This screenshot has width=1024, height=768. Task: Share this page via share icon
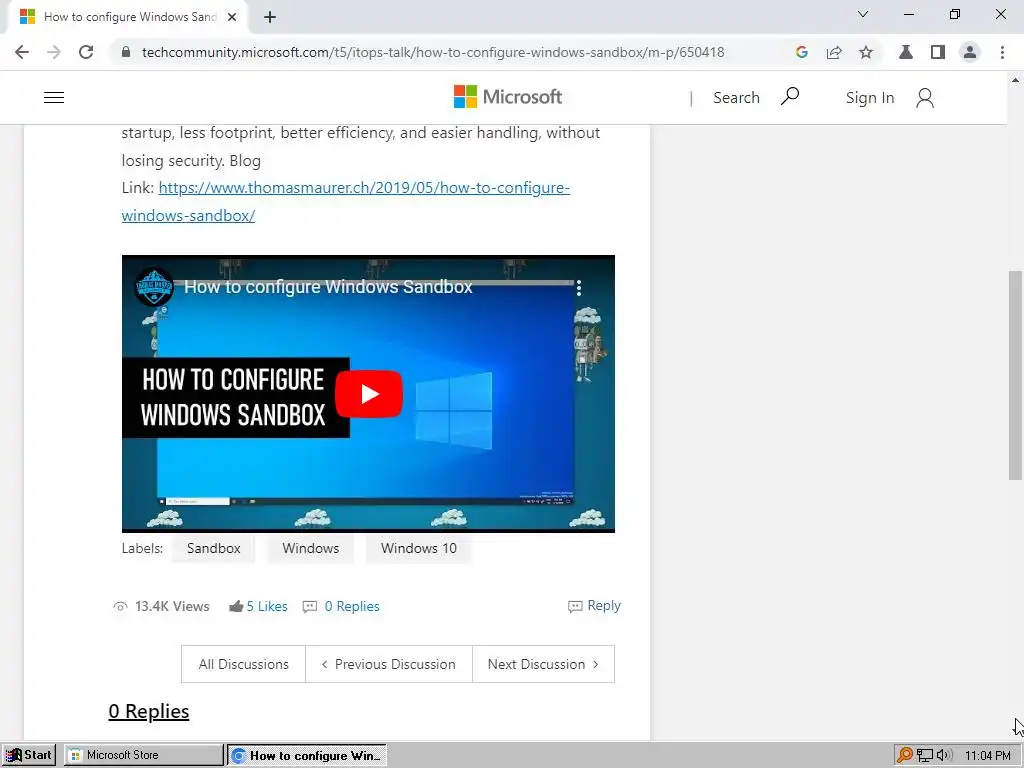tap(834, 52)
